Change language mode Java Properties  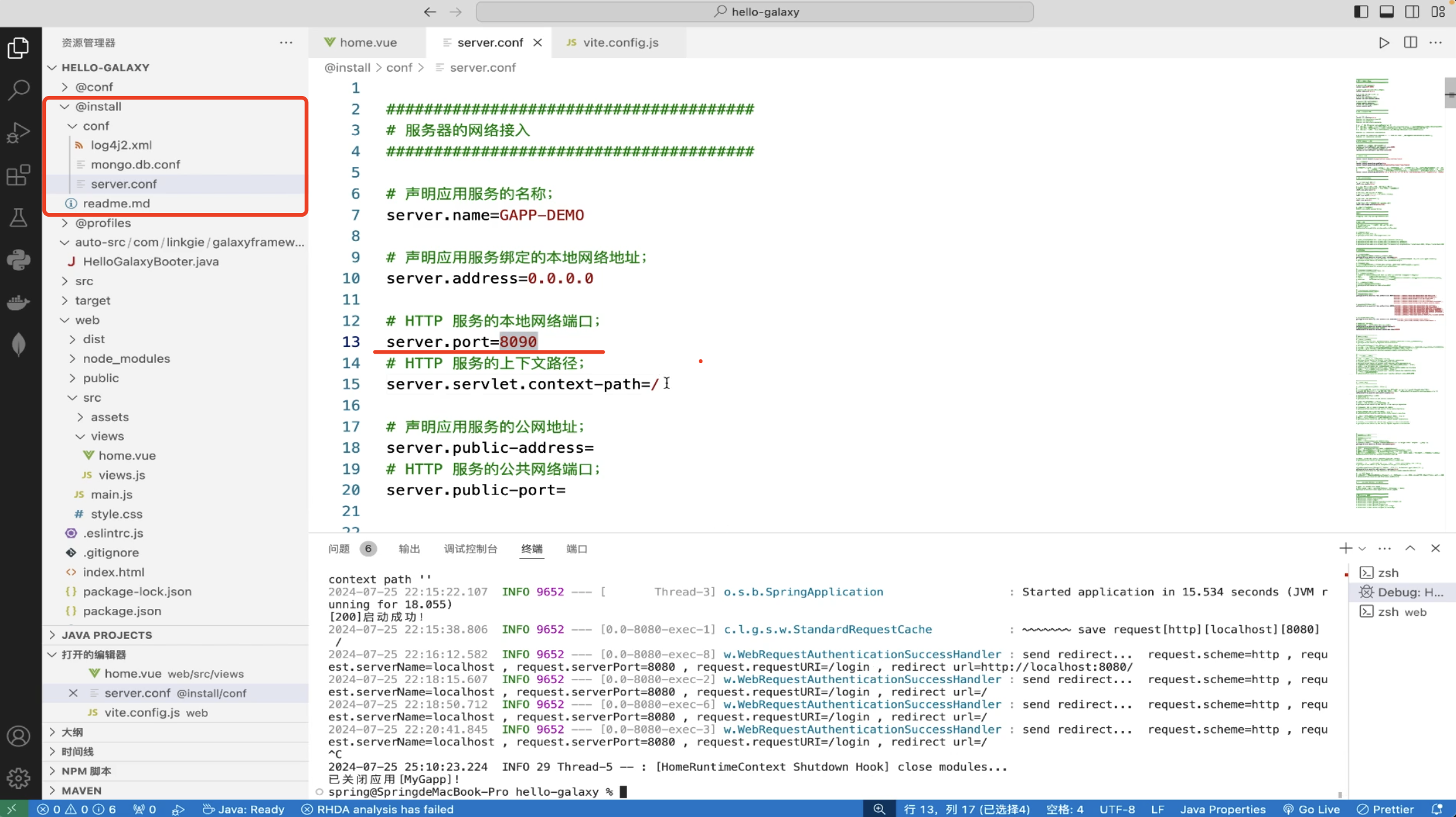(1222, 809)
